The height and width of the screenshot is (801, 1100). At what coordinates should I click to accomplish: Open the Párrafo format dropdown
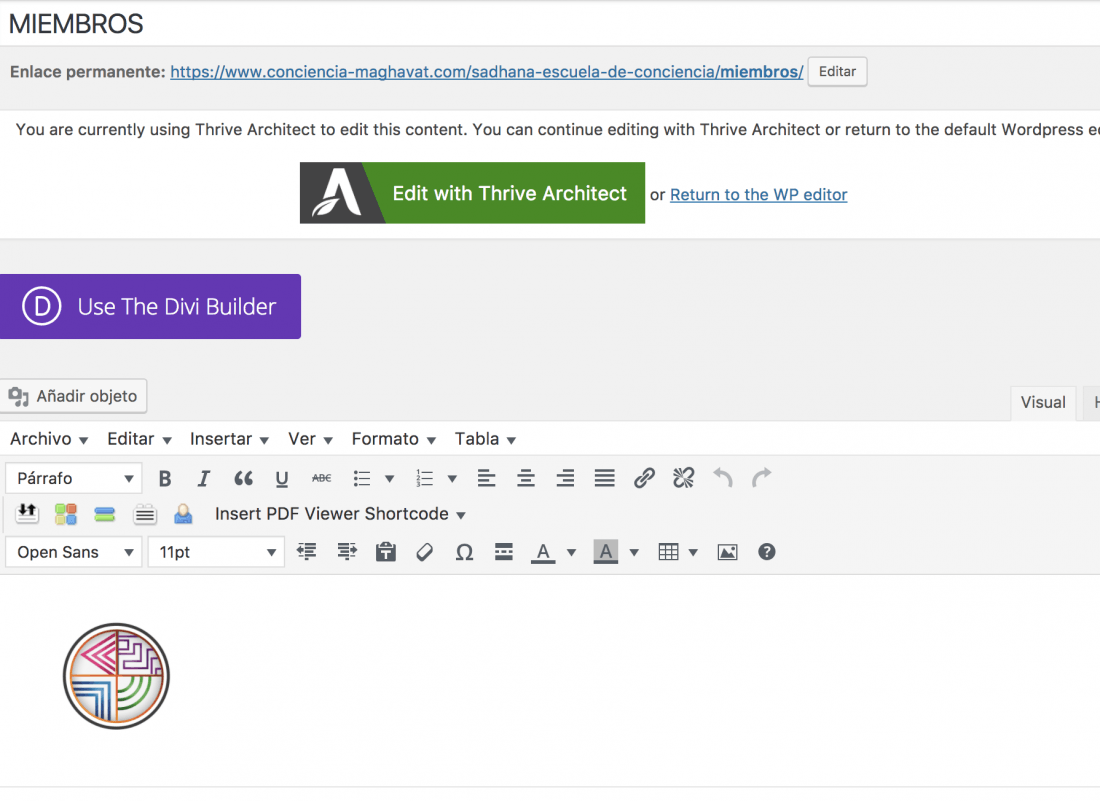coord(74,478)
